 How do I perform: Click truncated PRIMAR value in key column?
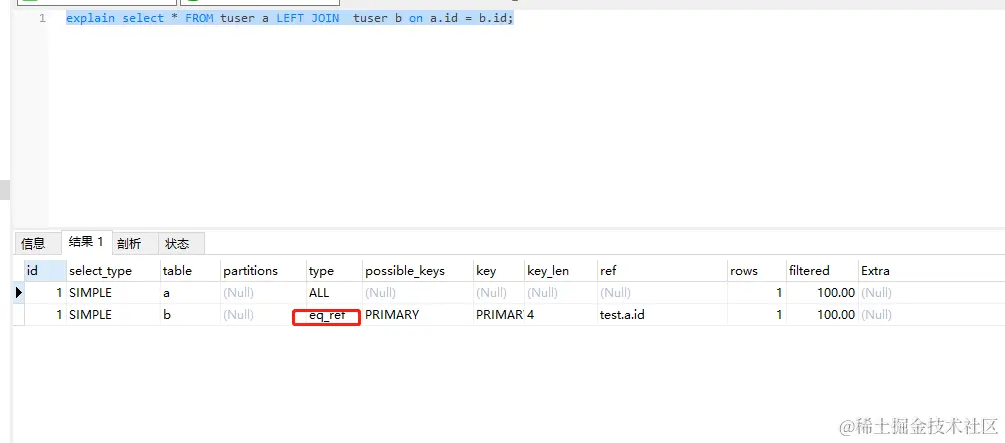click(499, 315)
